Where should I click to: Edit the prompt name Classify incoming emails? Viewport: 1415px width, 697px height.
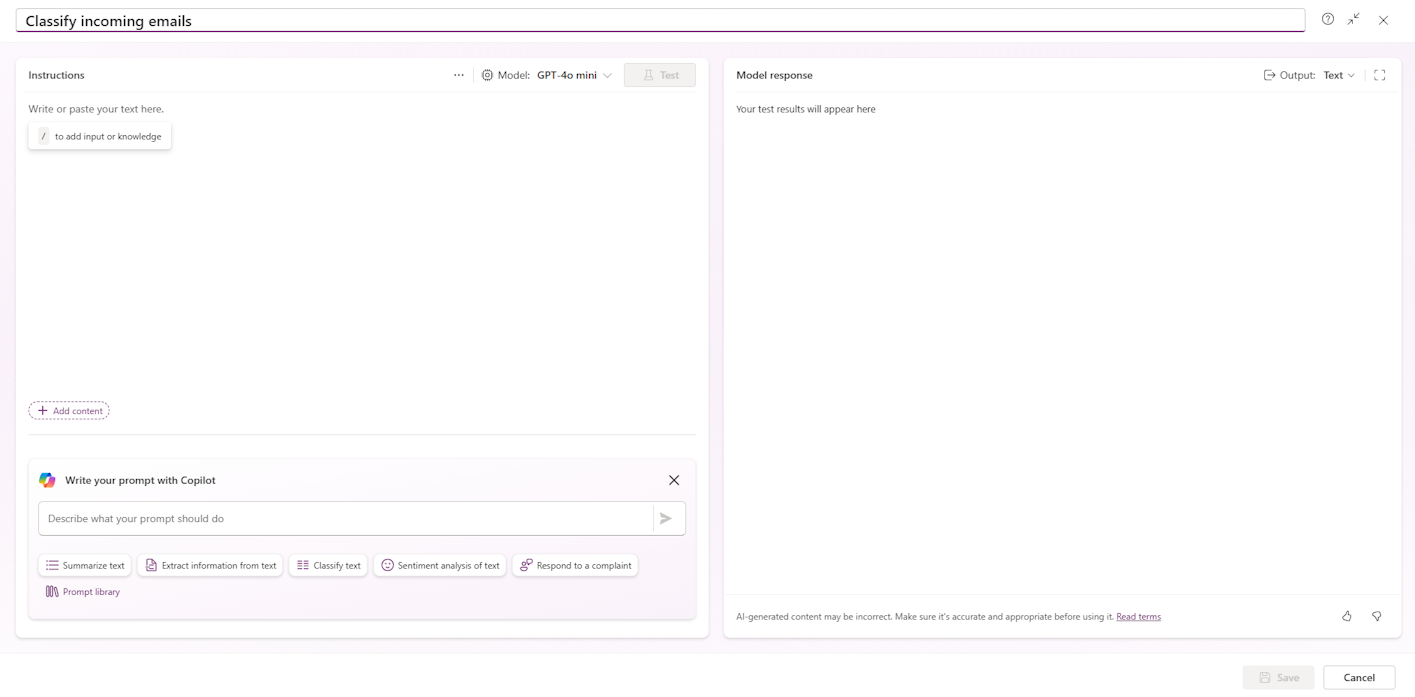660,20
